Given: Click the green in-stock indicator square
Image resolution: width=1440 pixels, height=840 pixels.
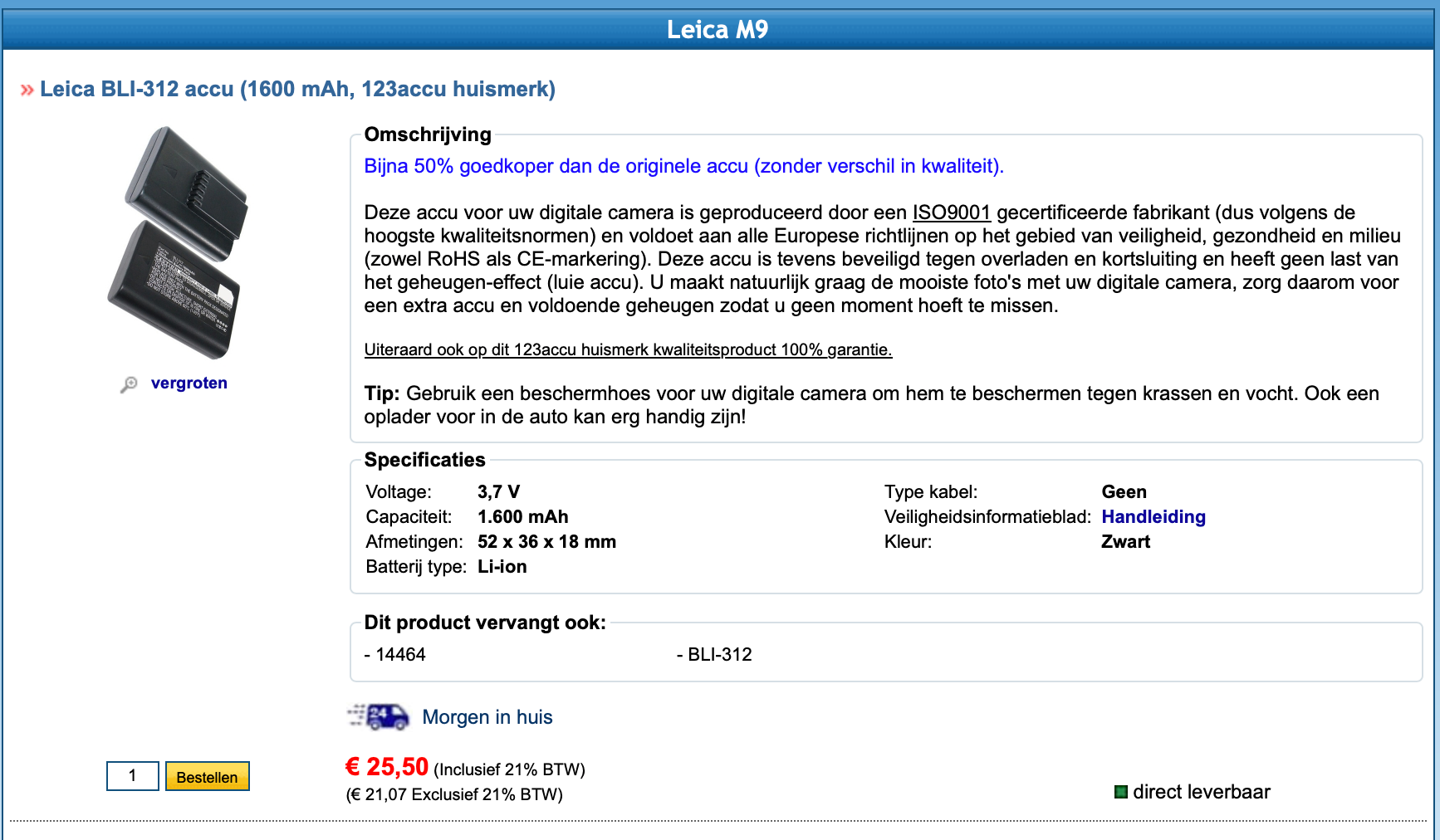Looking at the screenshot, I should point(1121,792).
